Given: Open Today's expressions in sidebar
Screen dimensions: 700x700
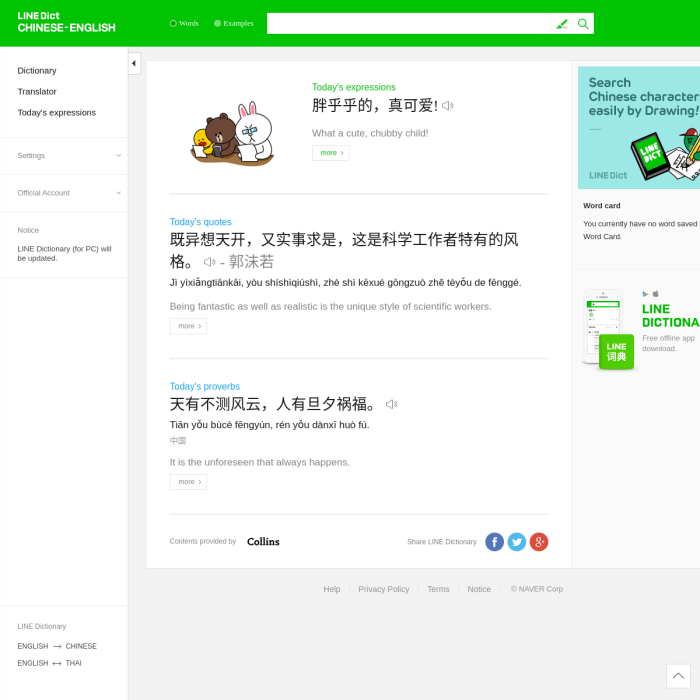Looking at the screenshot, I should tap(57, 113).
